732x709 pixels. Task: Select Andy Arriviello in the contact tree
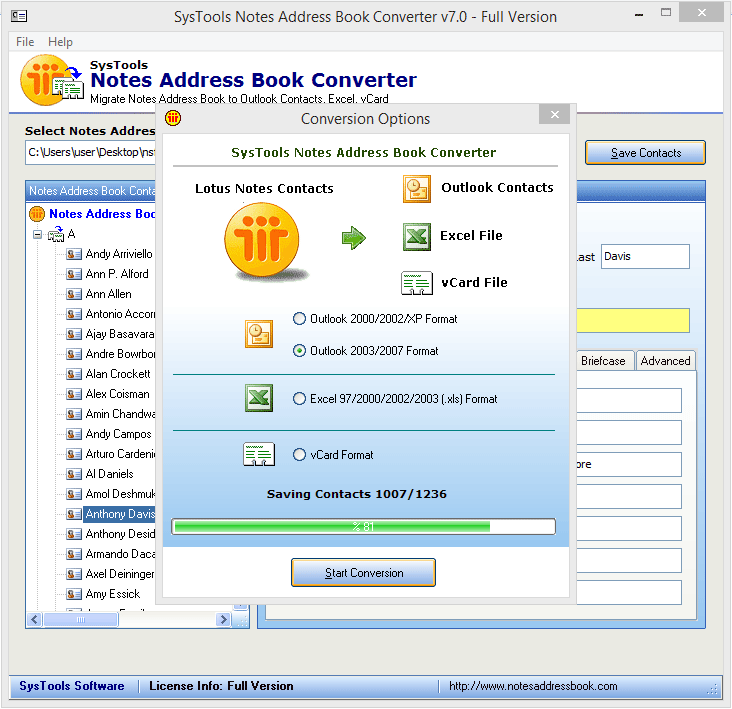coord(119,254)
